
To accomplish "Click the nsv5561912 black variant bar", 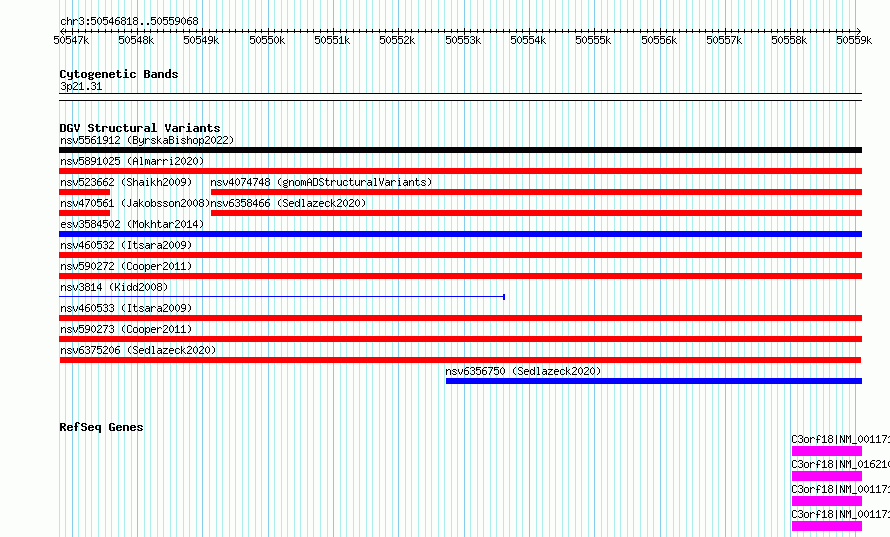I will 460,150.
